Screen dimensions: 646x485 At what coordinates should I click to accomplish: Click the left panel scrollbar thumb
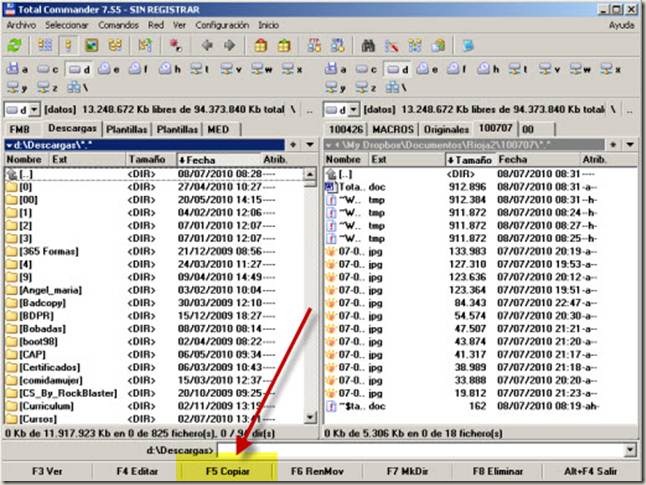coord(310,183)
